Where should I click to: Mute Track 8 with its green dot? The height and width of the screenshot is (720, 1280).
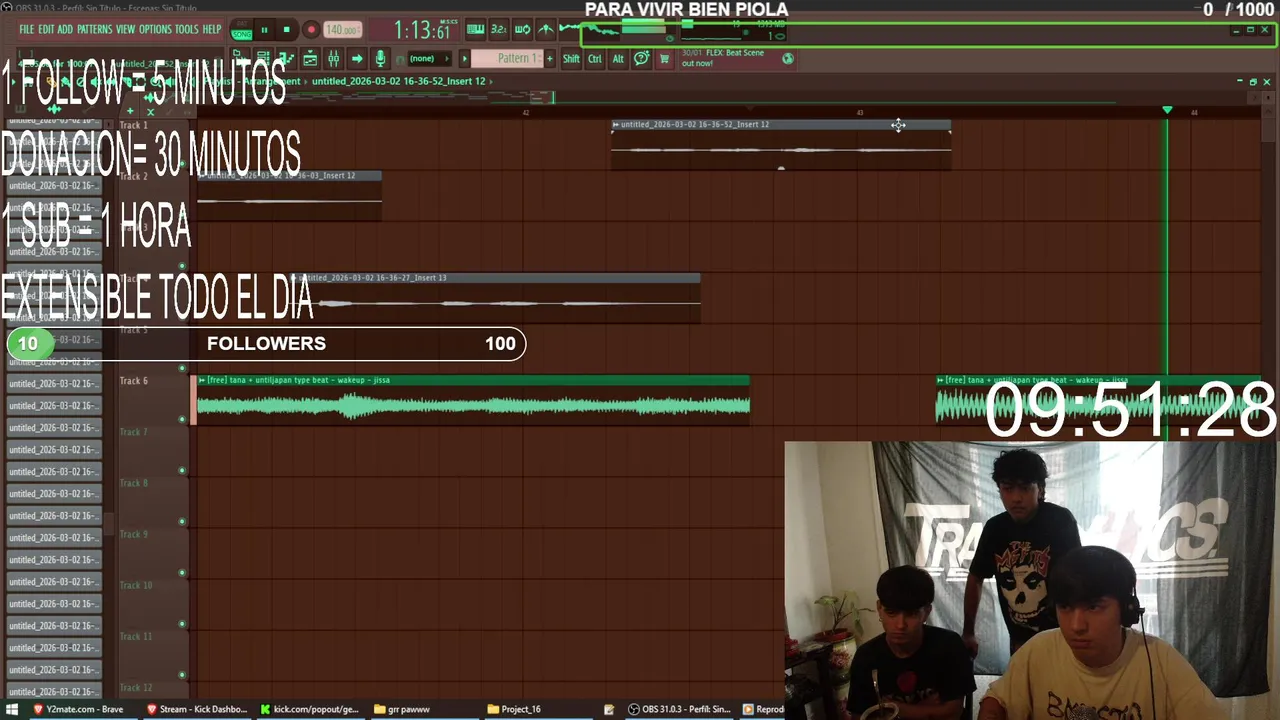pyautogui.click(x=182, y=521)
